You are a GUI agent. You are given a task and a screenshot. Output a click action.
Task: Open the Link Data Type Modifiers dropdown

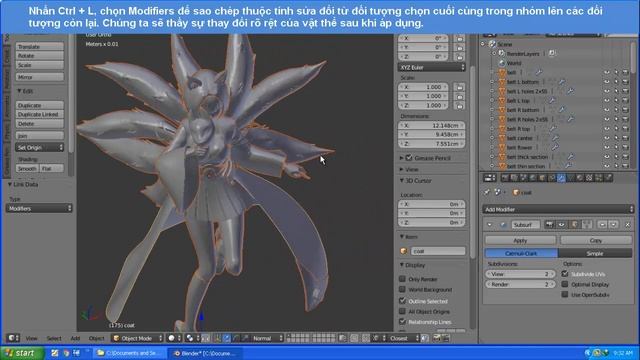point(39,209)
